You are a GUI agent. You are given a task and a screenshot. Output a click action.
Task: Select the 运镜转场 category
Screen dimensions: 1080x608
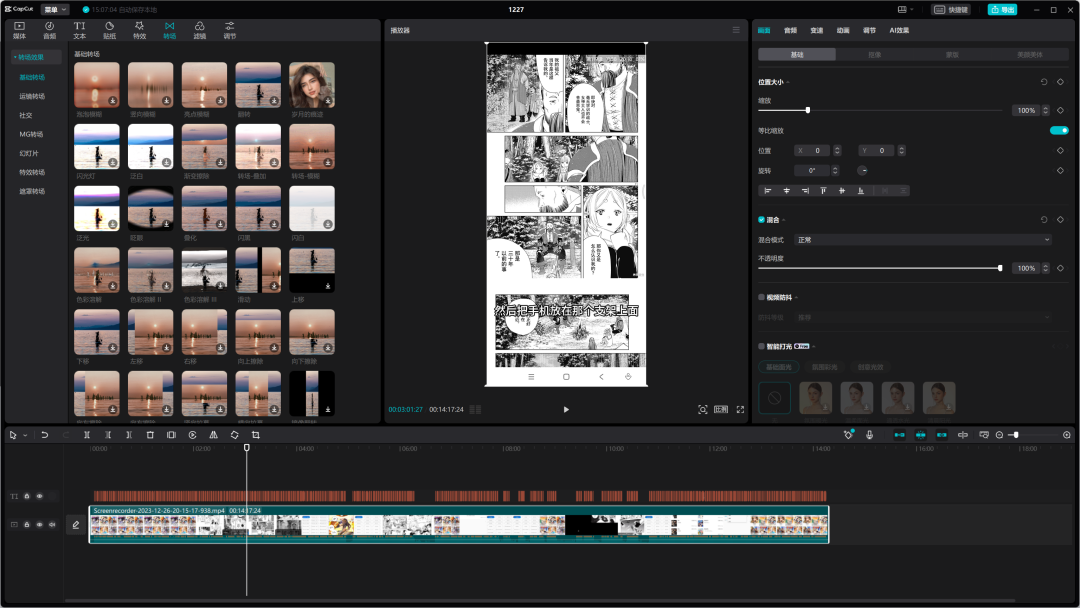click(x=32, y=96)
